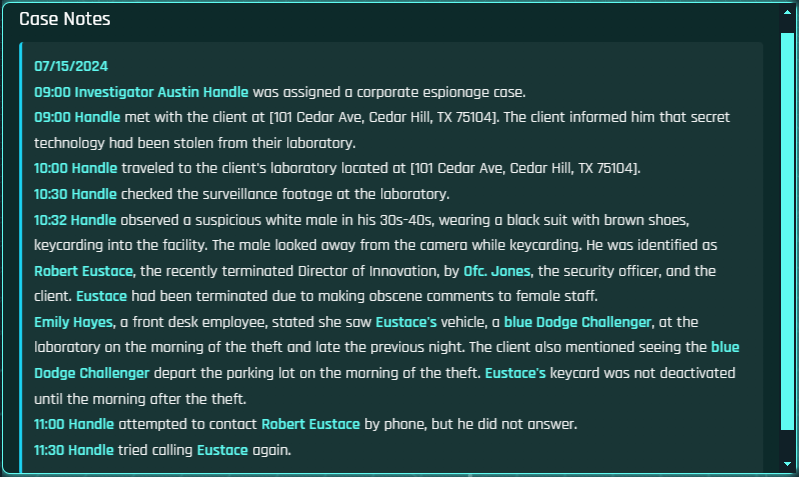Select the 11:00 Handle timestamp entry
This screenshot has width=799, height=477.
tap(75, 424)
